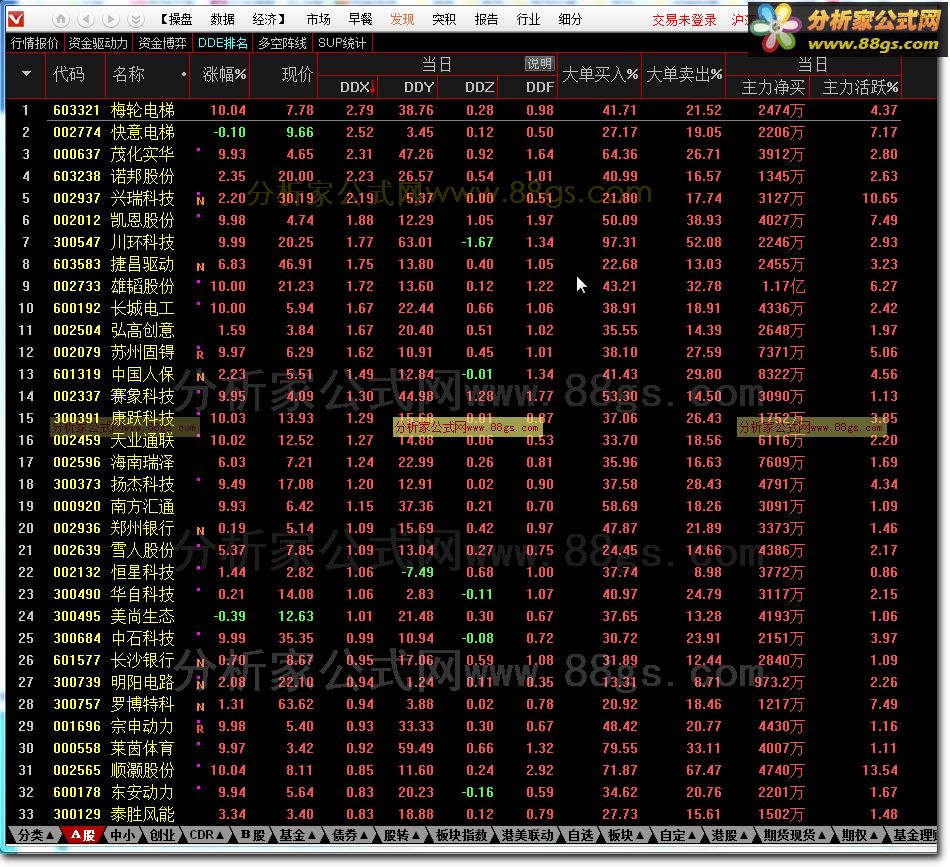Expand the 分类 bottom category tab
Image resolution: width=950 pixels, height=867 pixels.
click(36, 835)
